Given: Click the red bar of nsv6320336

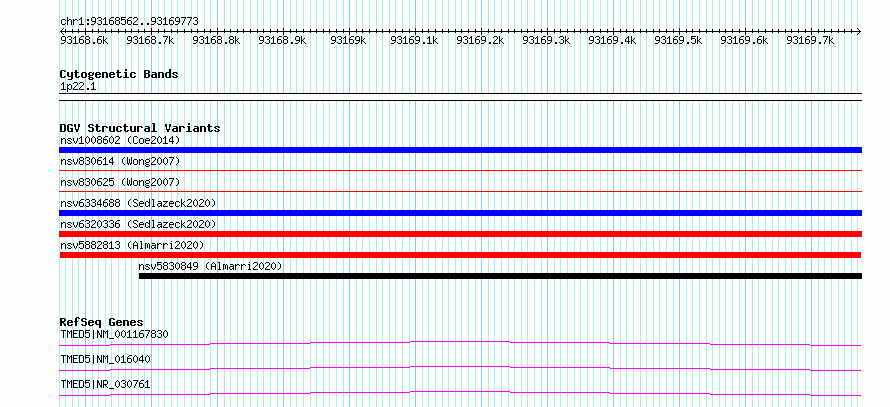Looking at the screenshot, I should point(460,234).
